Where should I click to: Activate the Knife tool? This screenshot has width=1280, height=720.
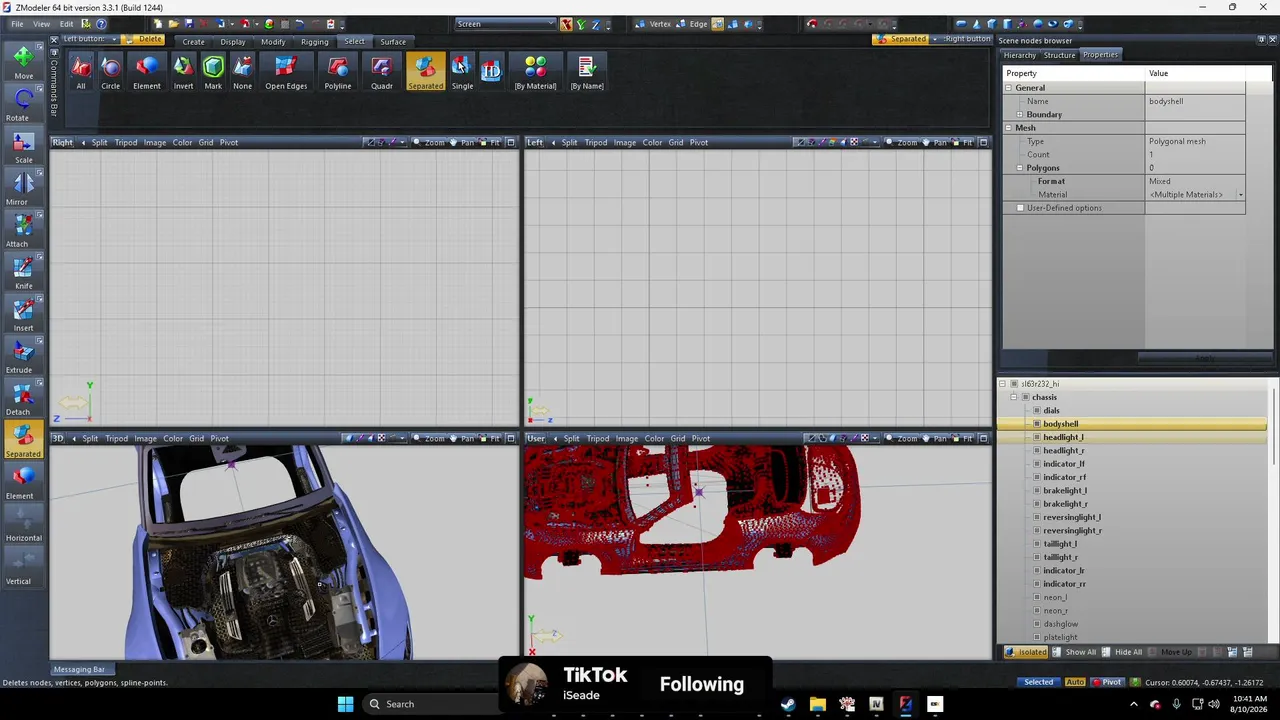[23, 272]
